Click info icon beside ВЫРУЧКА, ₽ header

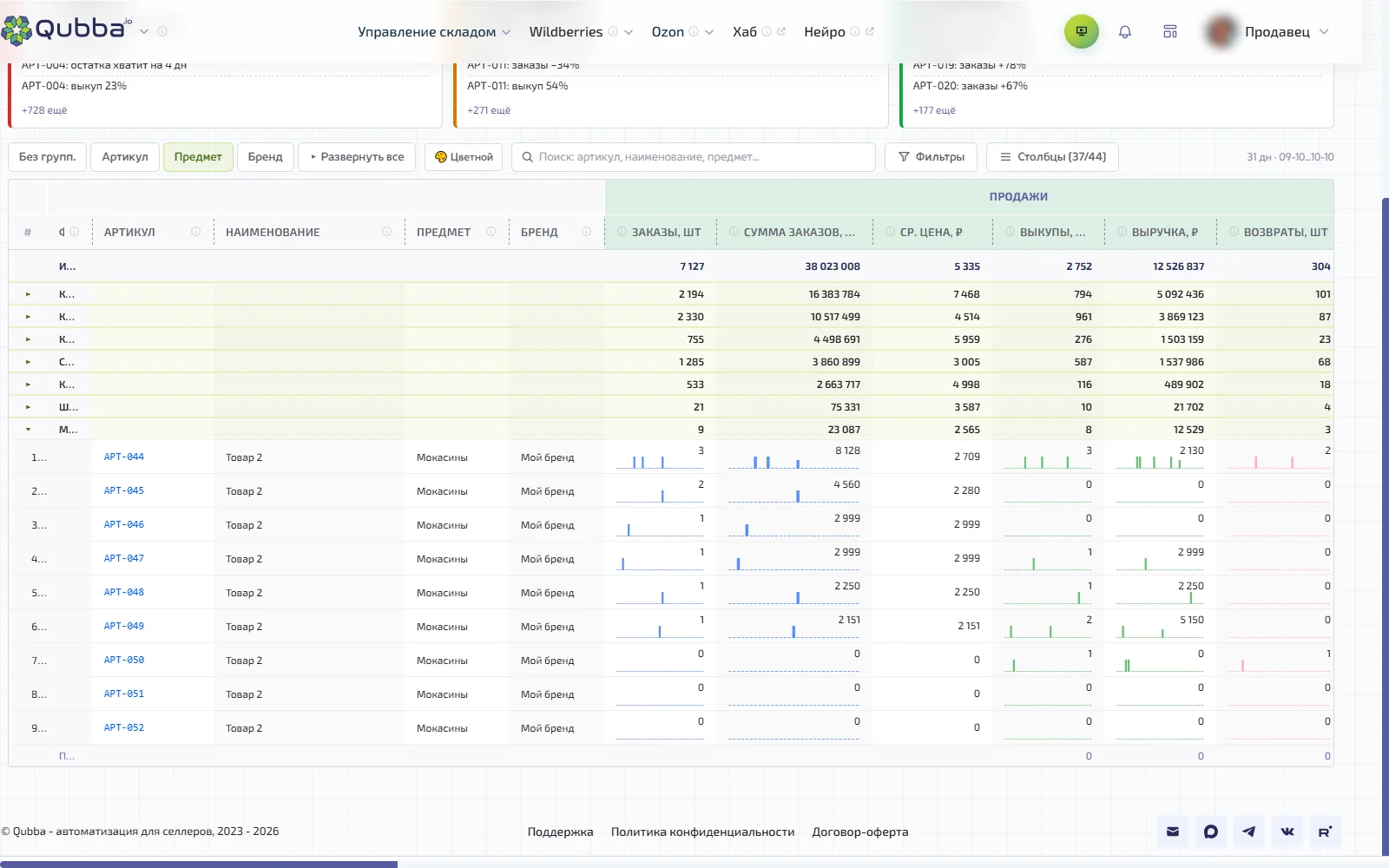tap(1122, 232)
